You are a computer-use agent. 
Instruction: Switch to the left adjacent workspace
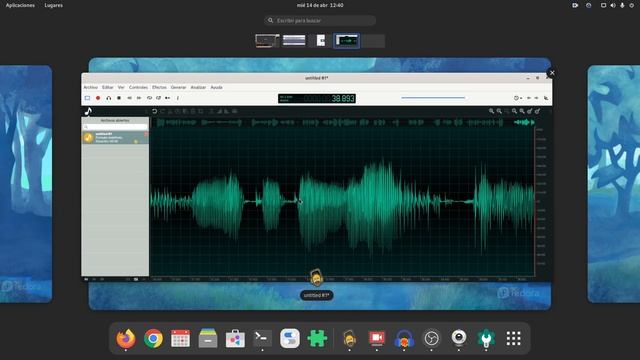click(x=26, y=184)
